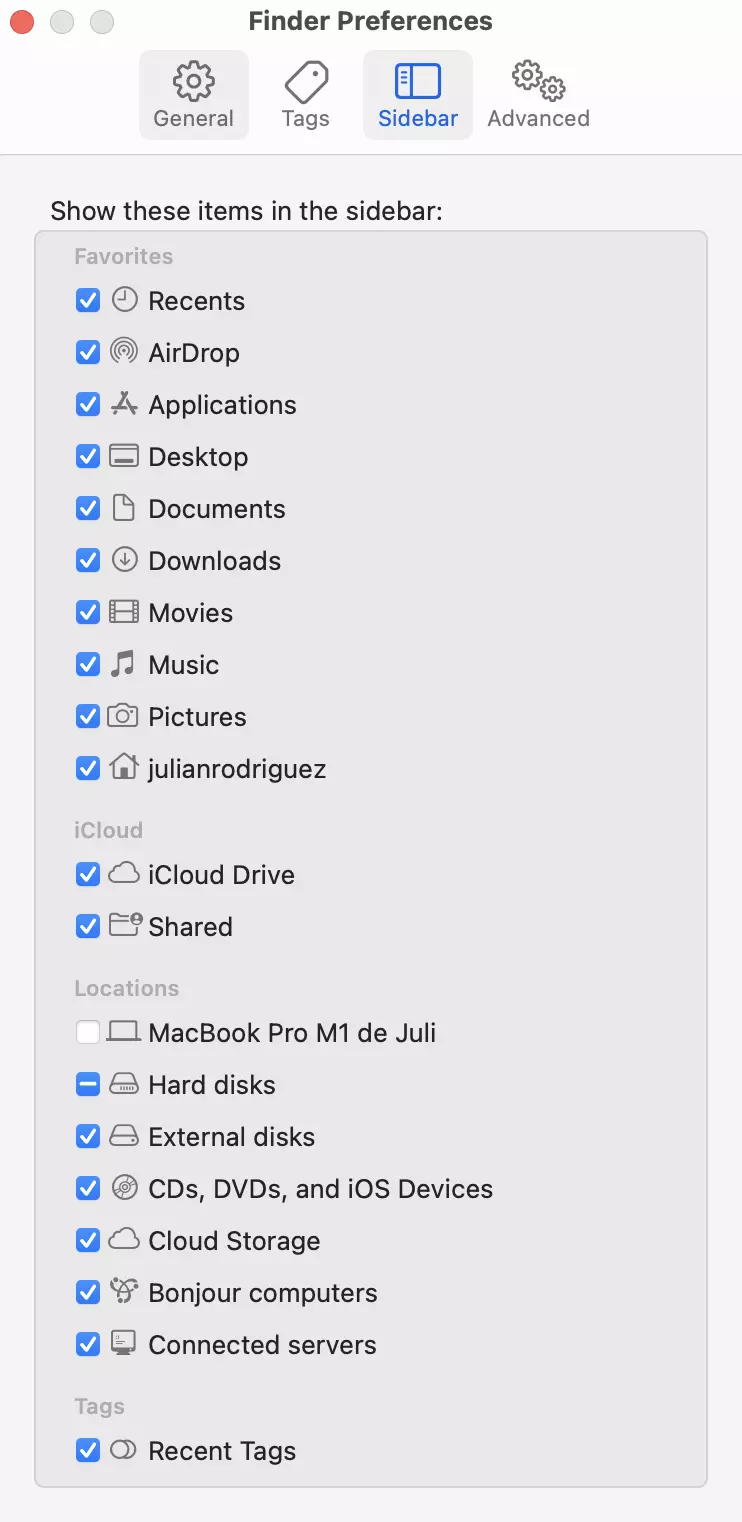Go to the Advanced preferences tab
Image resolution: width=742 pixels, height=1522 pixels.
(538, 96)
